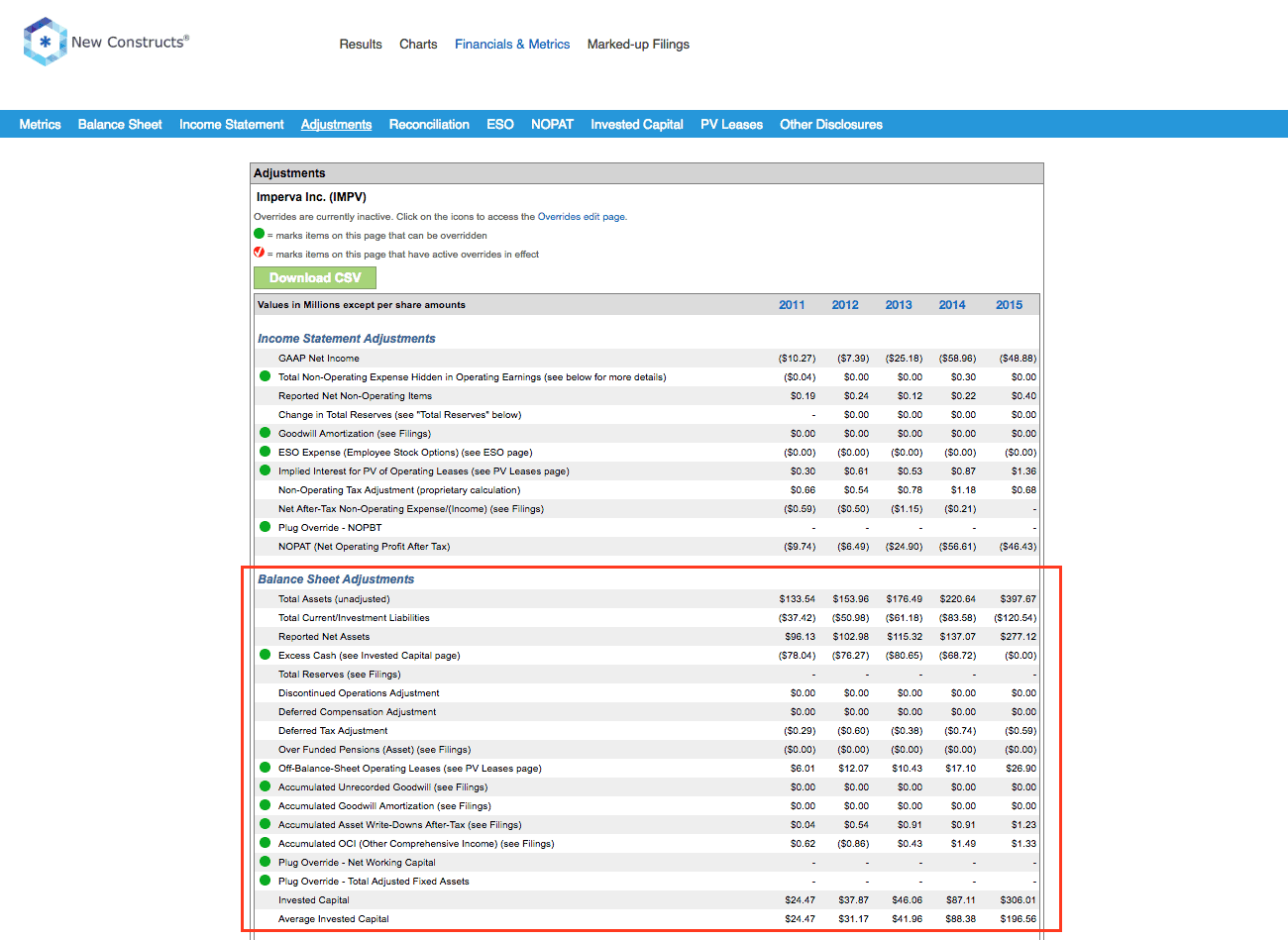Click the Reported Net Non-Operating Items label
The image size is (1288, 940).
(x=355, y=395)
